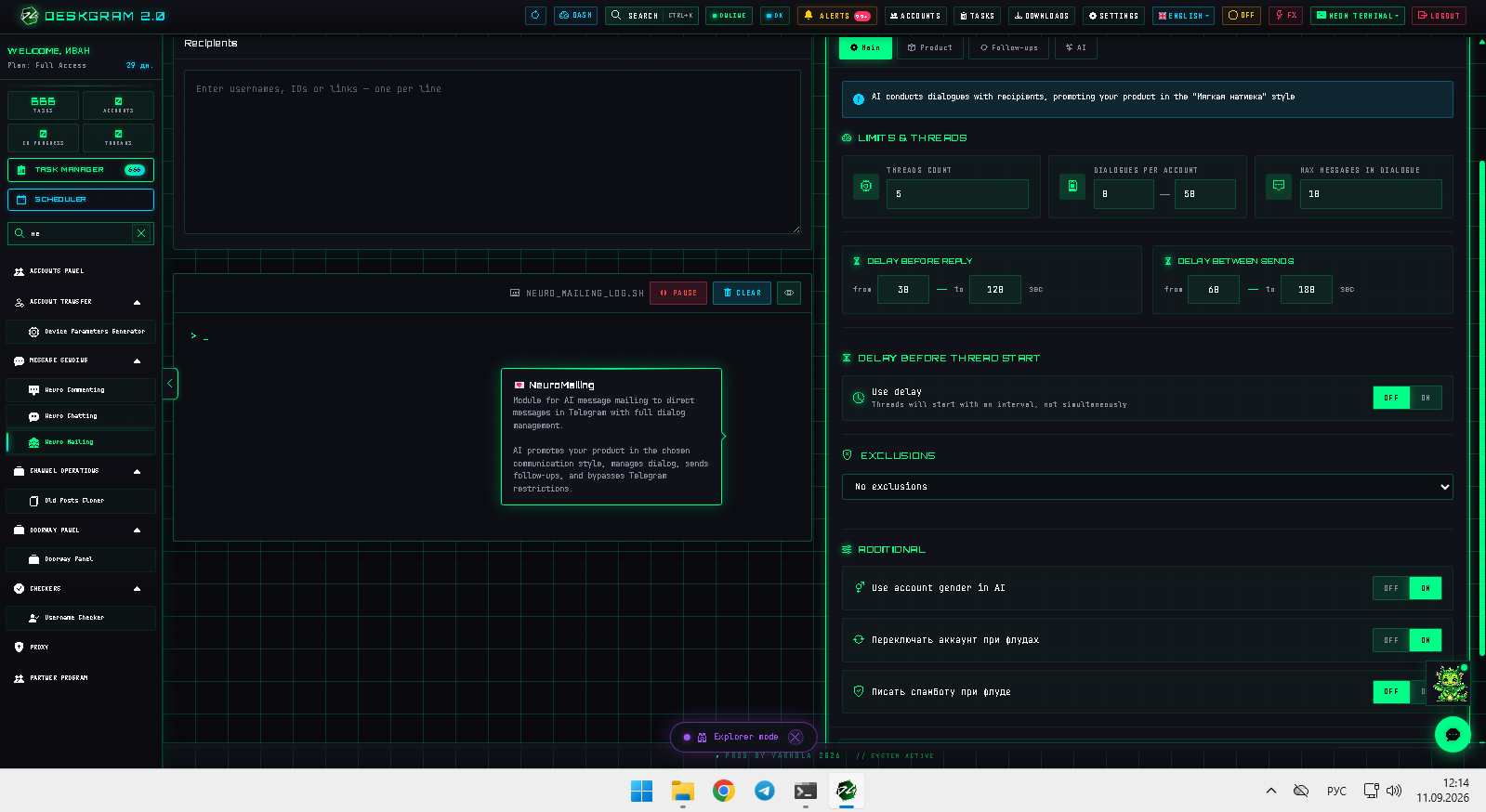Viewport: 1486px width, 812px height.
Task: Collapse the Channel Operations section
Action: coord(137,471)
